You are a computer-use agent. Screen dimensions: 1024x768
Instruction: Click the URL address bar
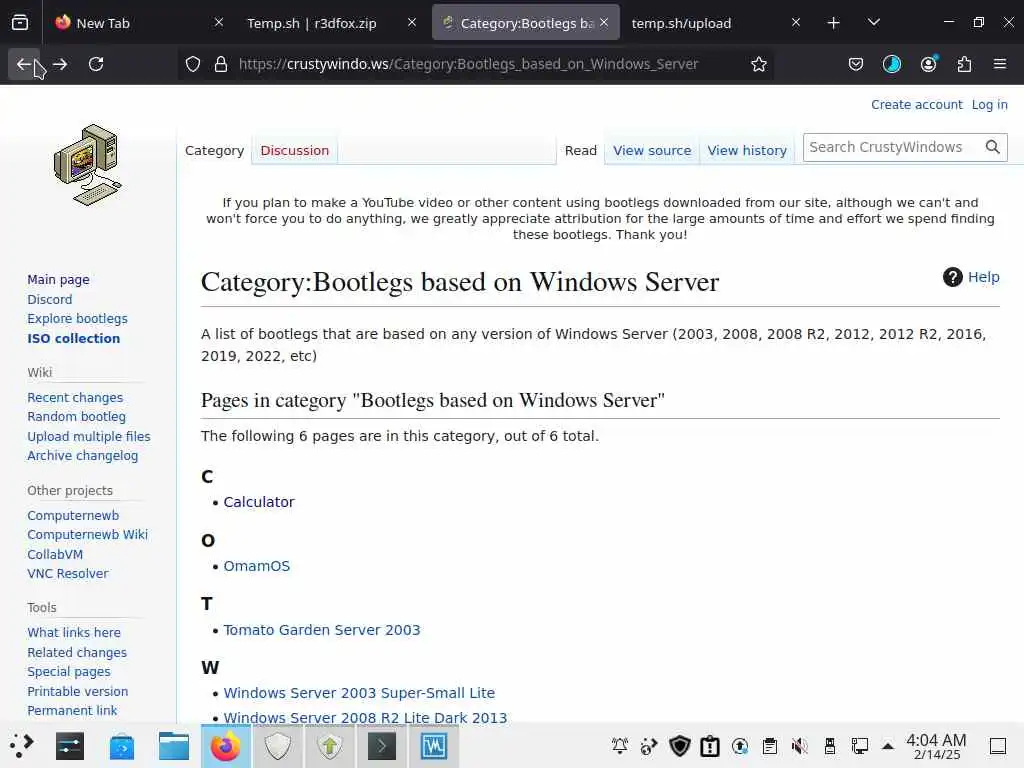(475, 64)
